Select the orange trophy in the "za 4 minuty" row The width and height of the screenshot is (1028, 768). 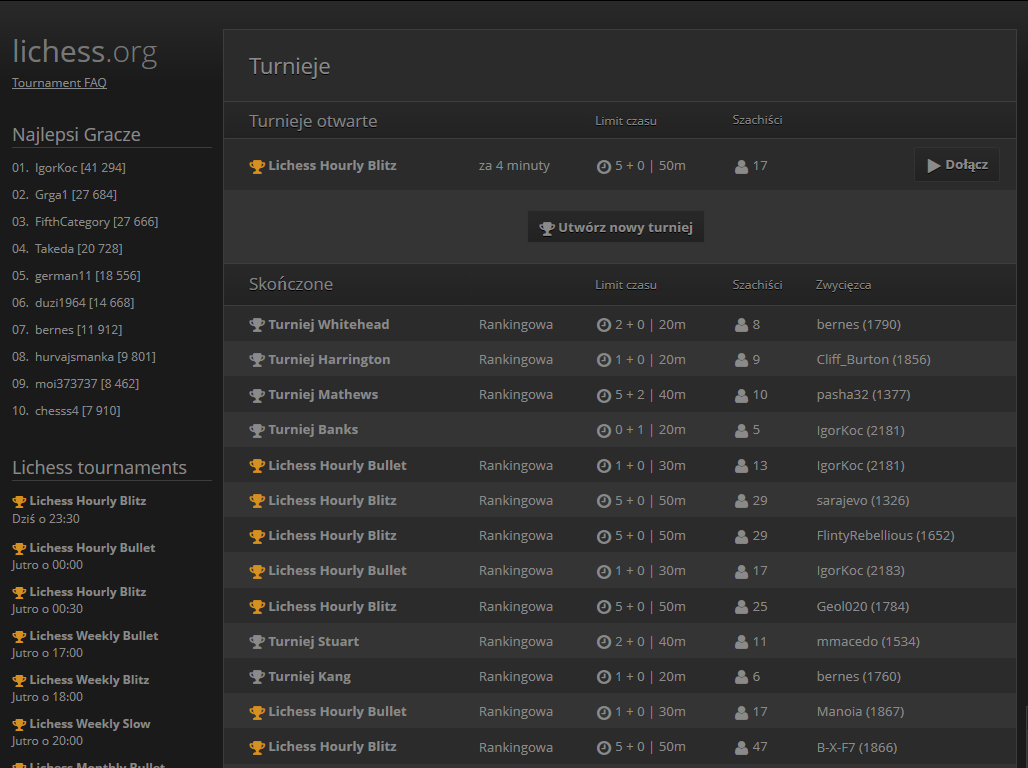point(257,166)
